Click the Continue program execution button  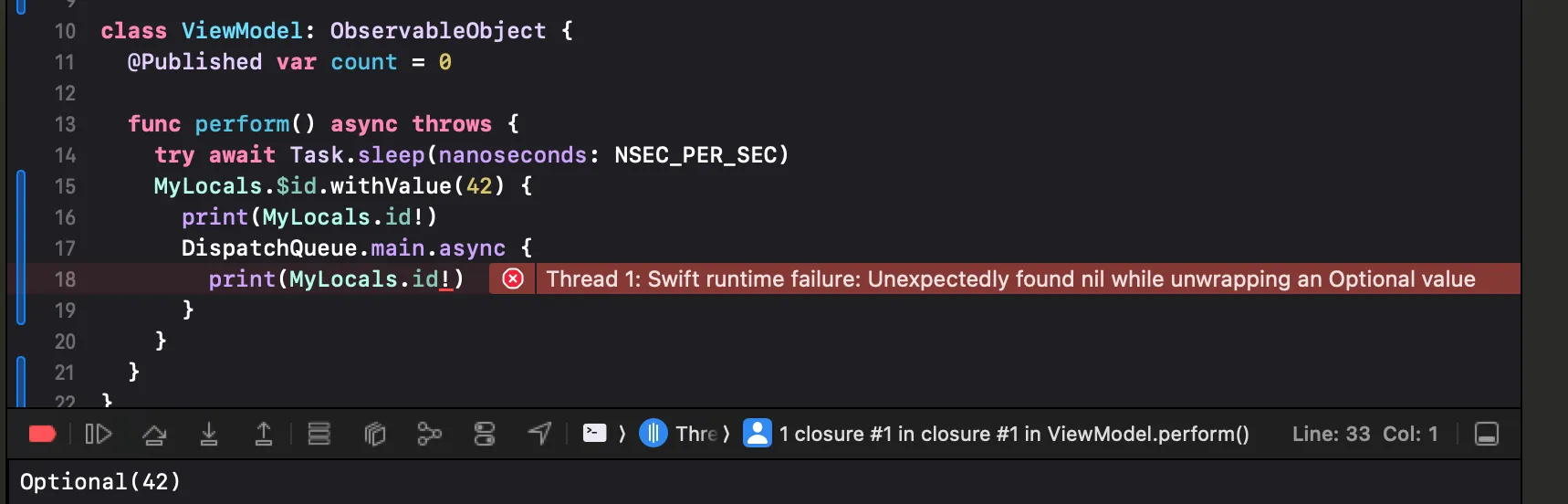(x=98, y=434)
